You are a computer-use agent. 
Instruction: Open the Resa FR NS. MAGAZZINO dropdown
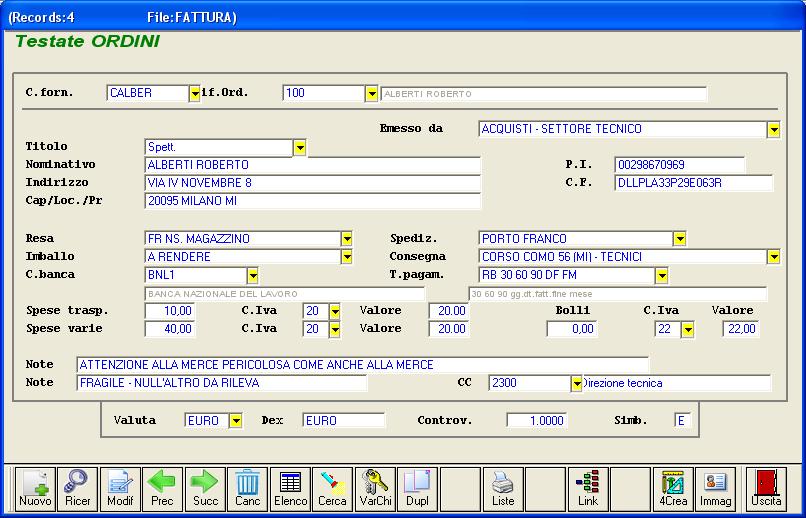pyautogui.click(x=347, y=239)
